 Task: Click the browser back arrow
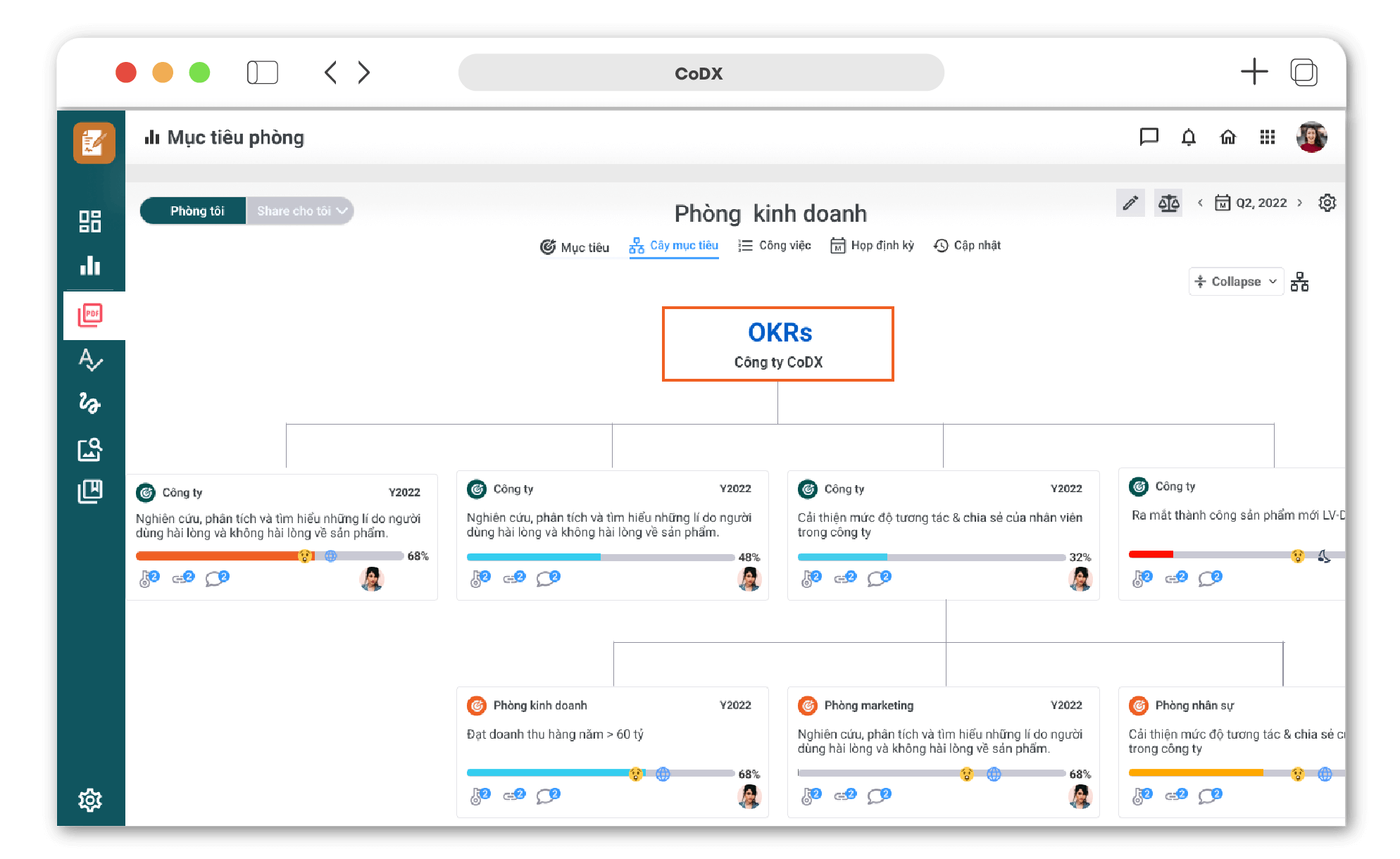331,72
